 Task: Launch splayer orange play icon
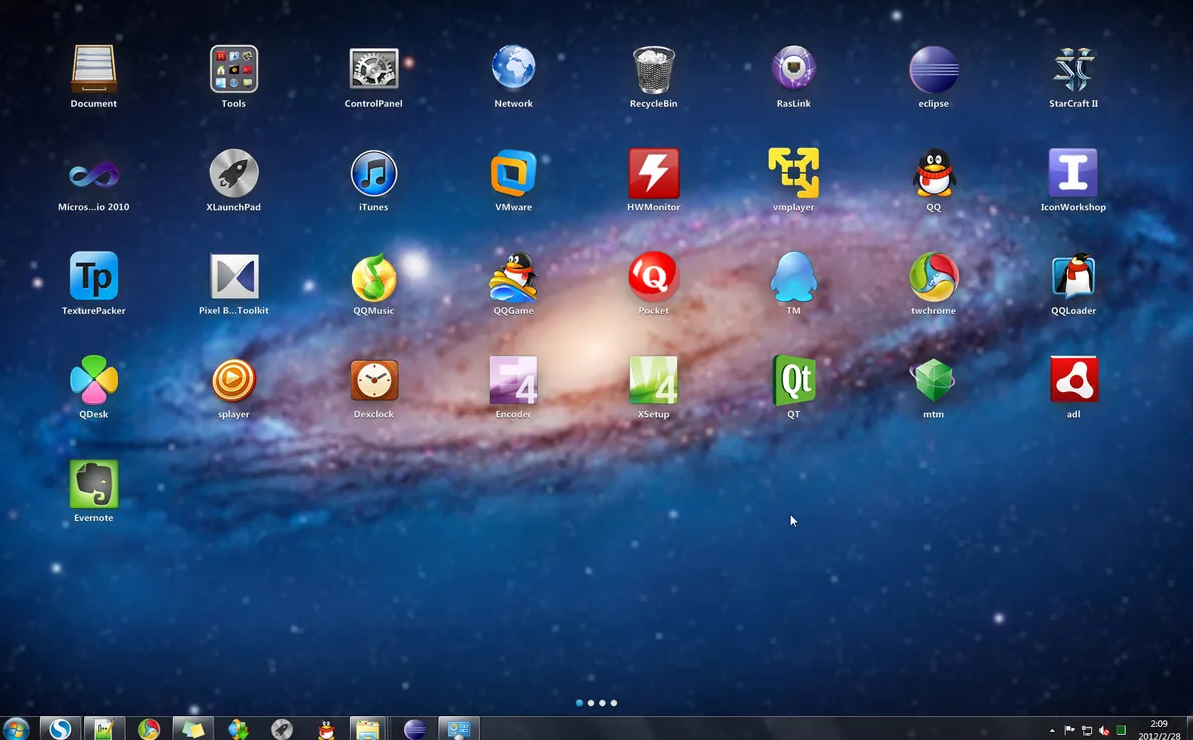(234, 380)
